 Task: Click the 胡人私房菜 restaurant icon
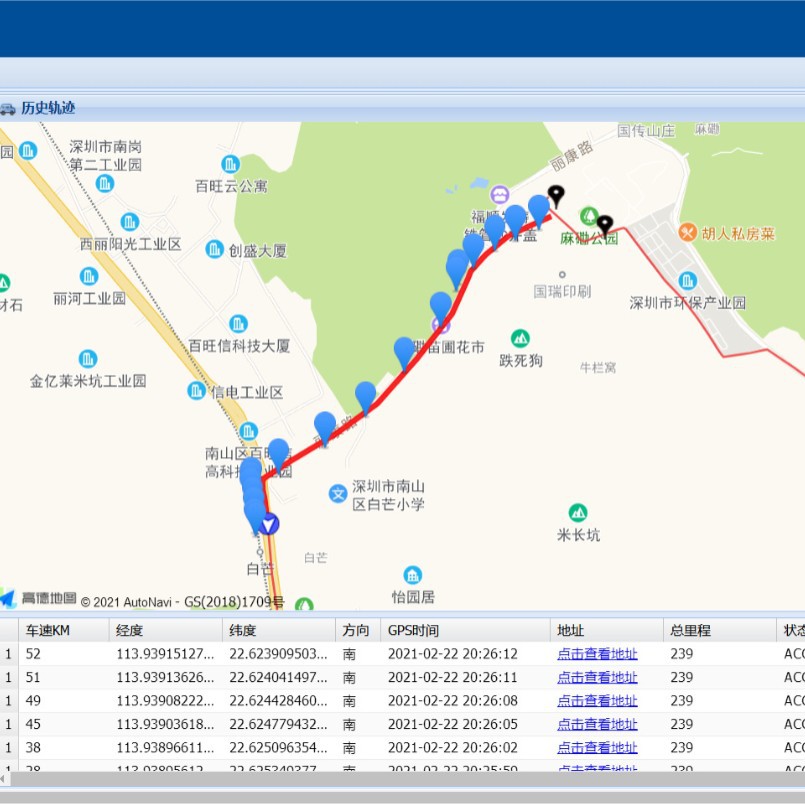click(687, 233)
